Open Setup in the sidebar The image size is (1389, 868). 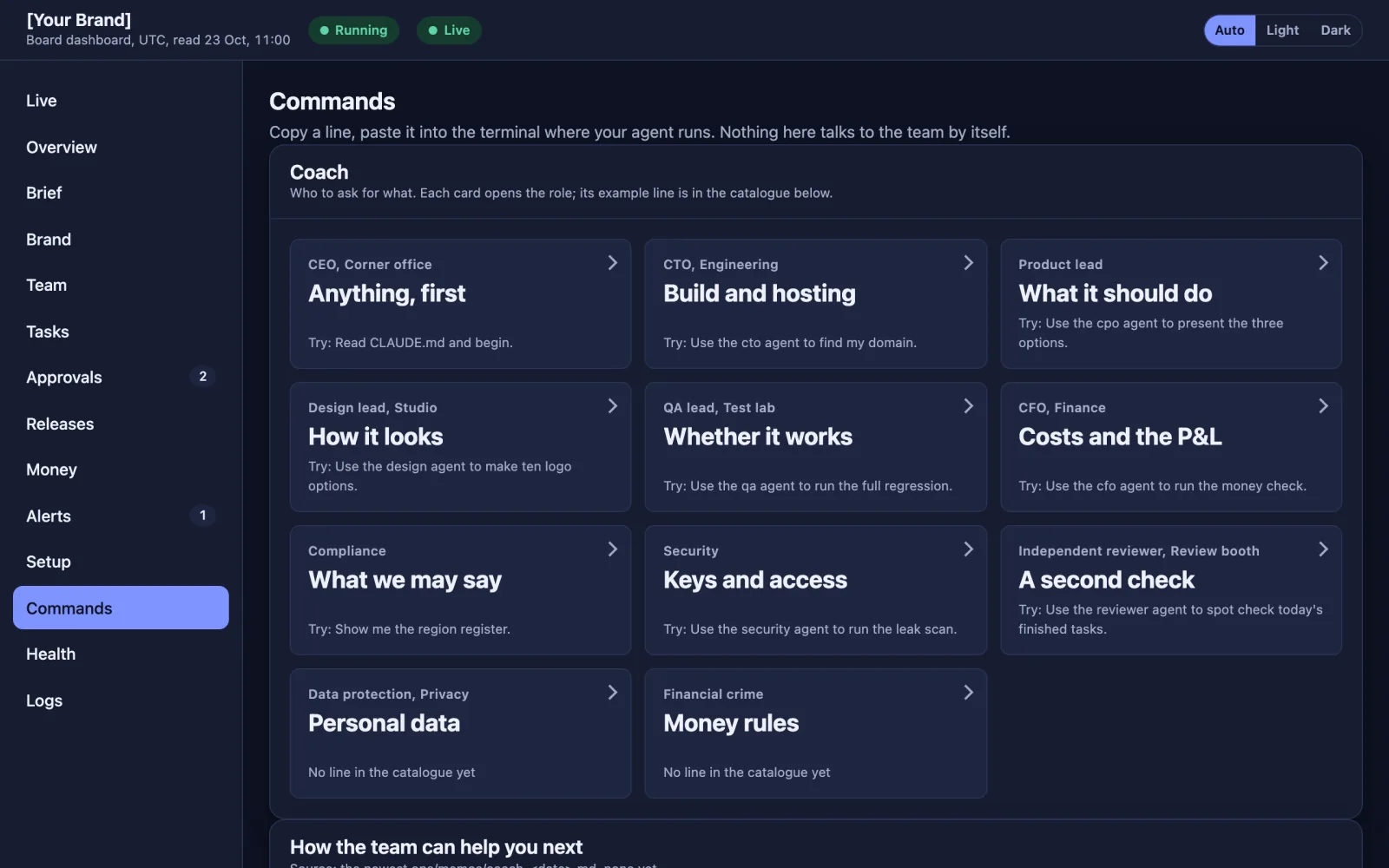(x=121, y=562)
